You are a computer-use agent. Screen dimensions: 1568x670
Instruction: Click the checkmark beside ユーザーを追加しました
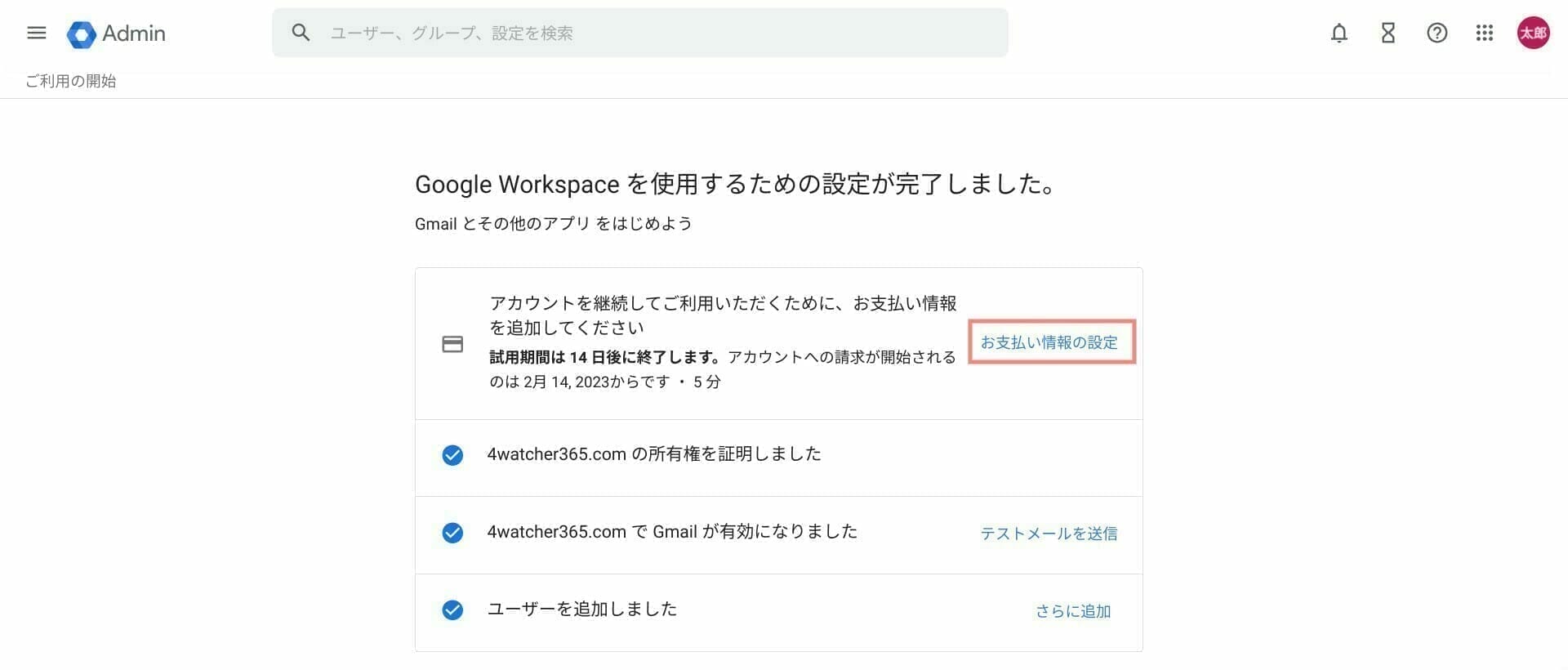click(452, 610)
